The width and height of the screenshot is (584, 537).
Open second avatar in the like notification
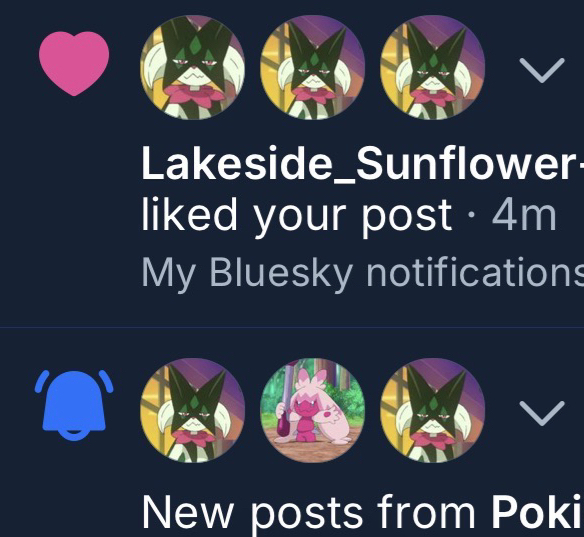pos(312,67)
